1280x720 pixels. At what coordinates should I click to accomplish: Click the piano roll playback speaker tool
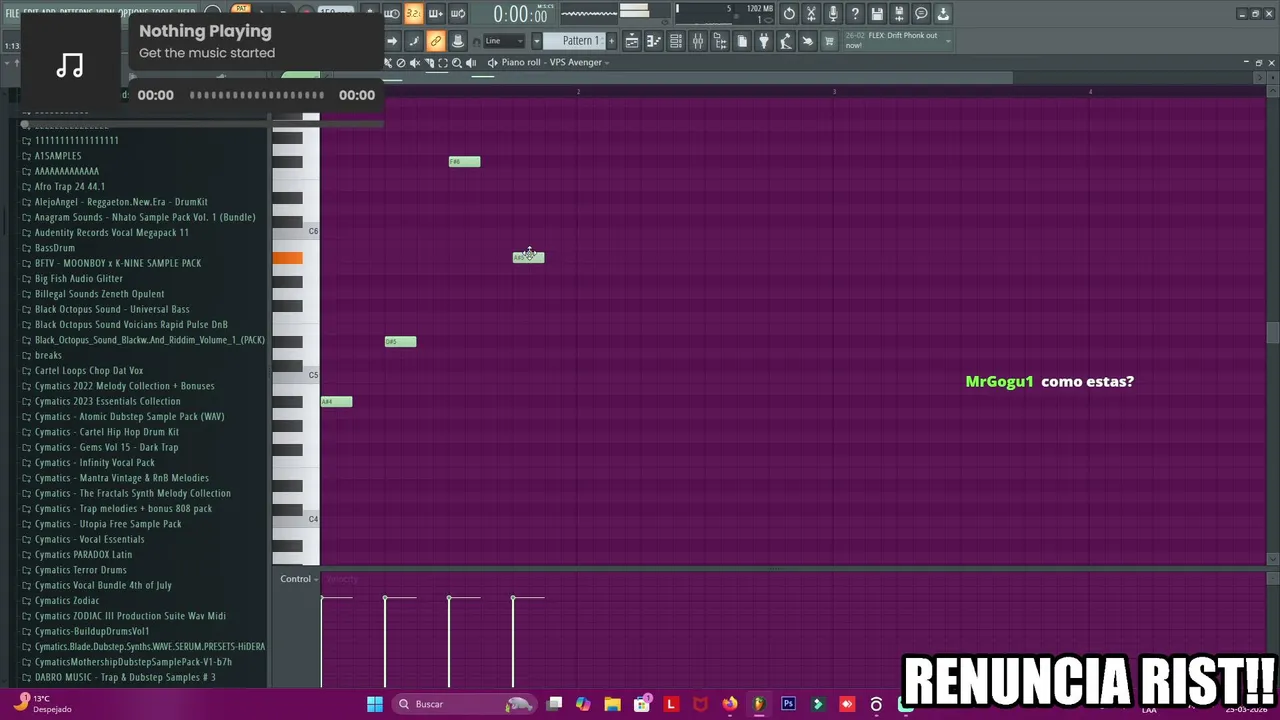pyautogui.click(x=471, y=62)
